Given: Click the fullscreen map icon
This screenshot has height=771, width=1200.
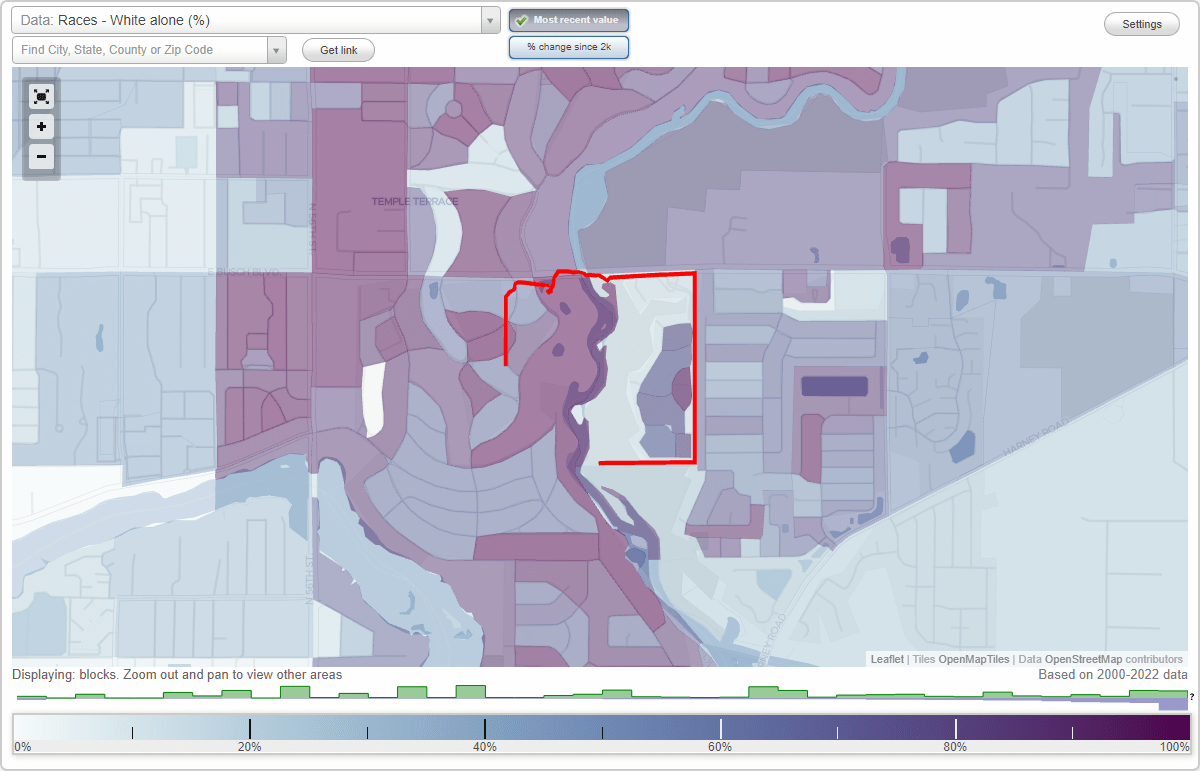Looking at the screenshot, I should click(x=41, y=97).
